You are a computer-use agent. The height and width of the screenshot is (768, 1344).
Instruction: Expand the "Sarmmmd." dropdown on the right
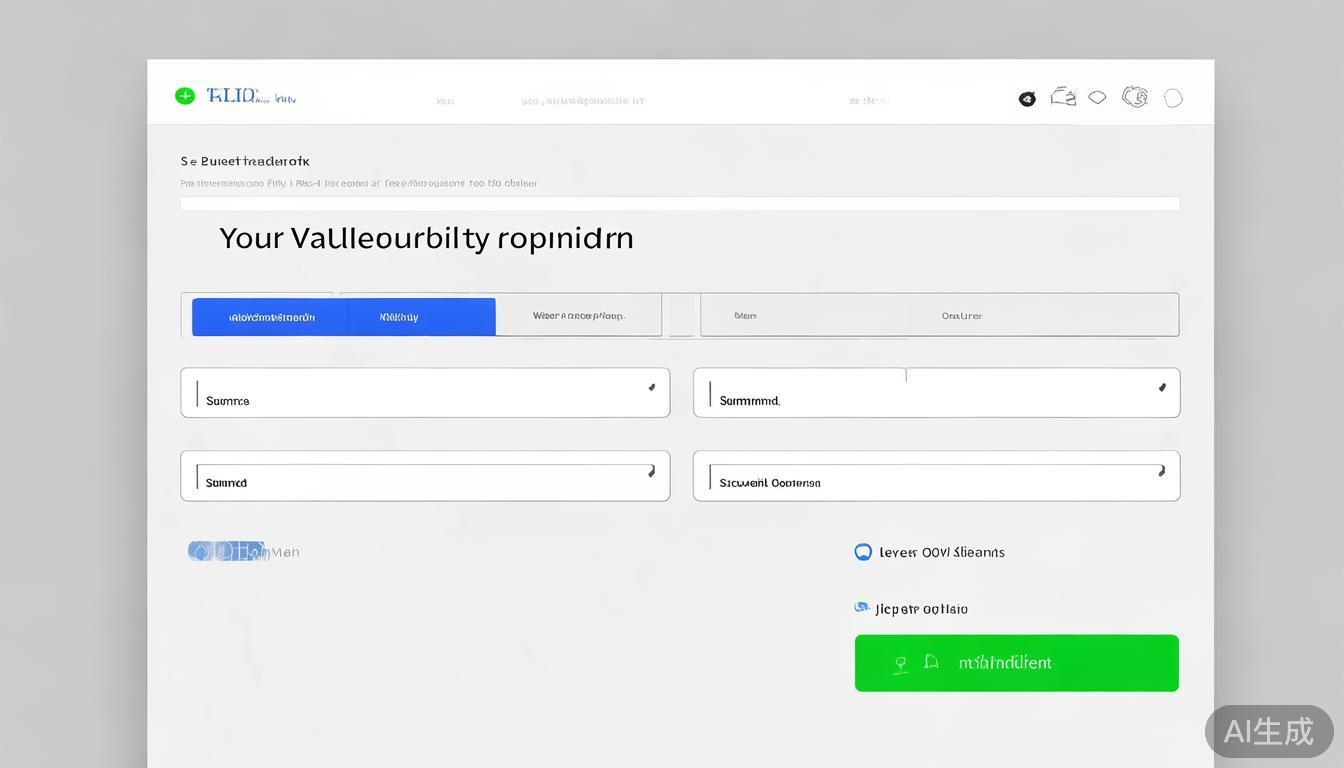(1161, 388)
